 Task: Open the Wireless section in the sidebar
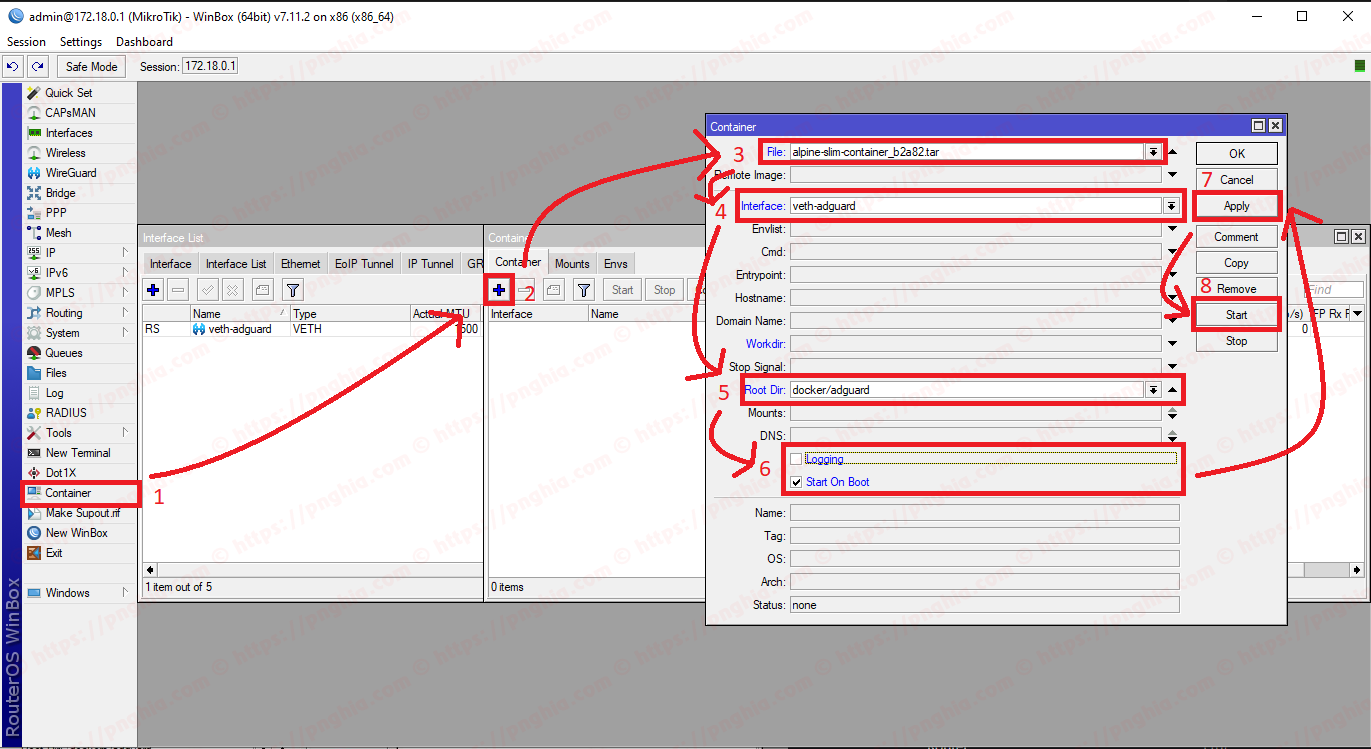coord(65,153)
